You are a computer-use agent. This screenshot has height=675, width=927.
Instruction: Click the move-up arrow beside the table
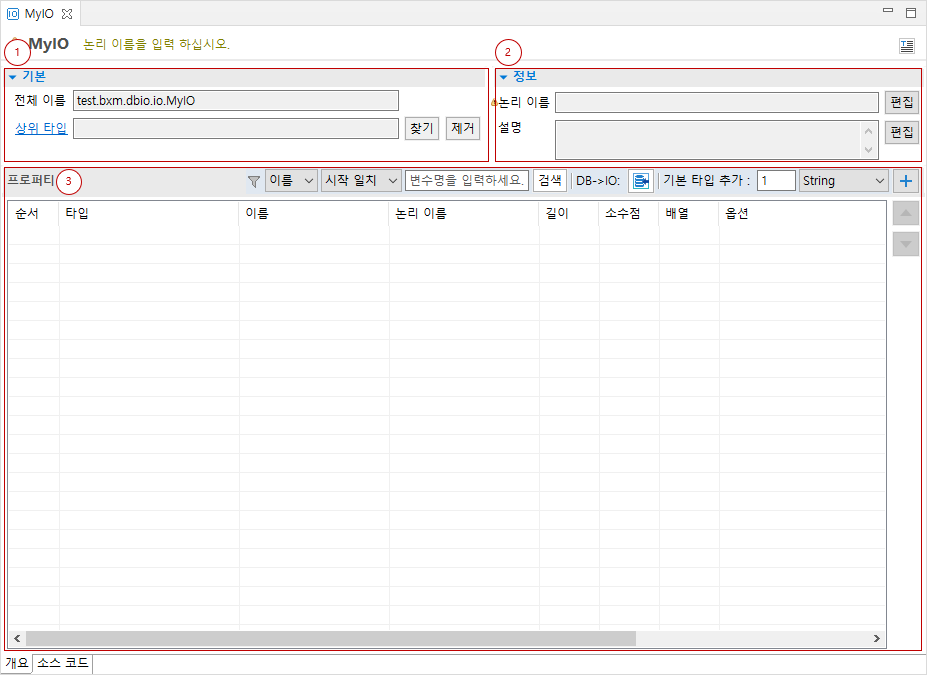(x=905, y=213)
